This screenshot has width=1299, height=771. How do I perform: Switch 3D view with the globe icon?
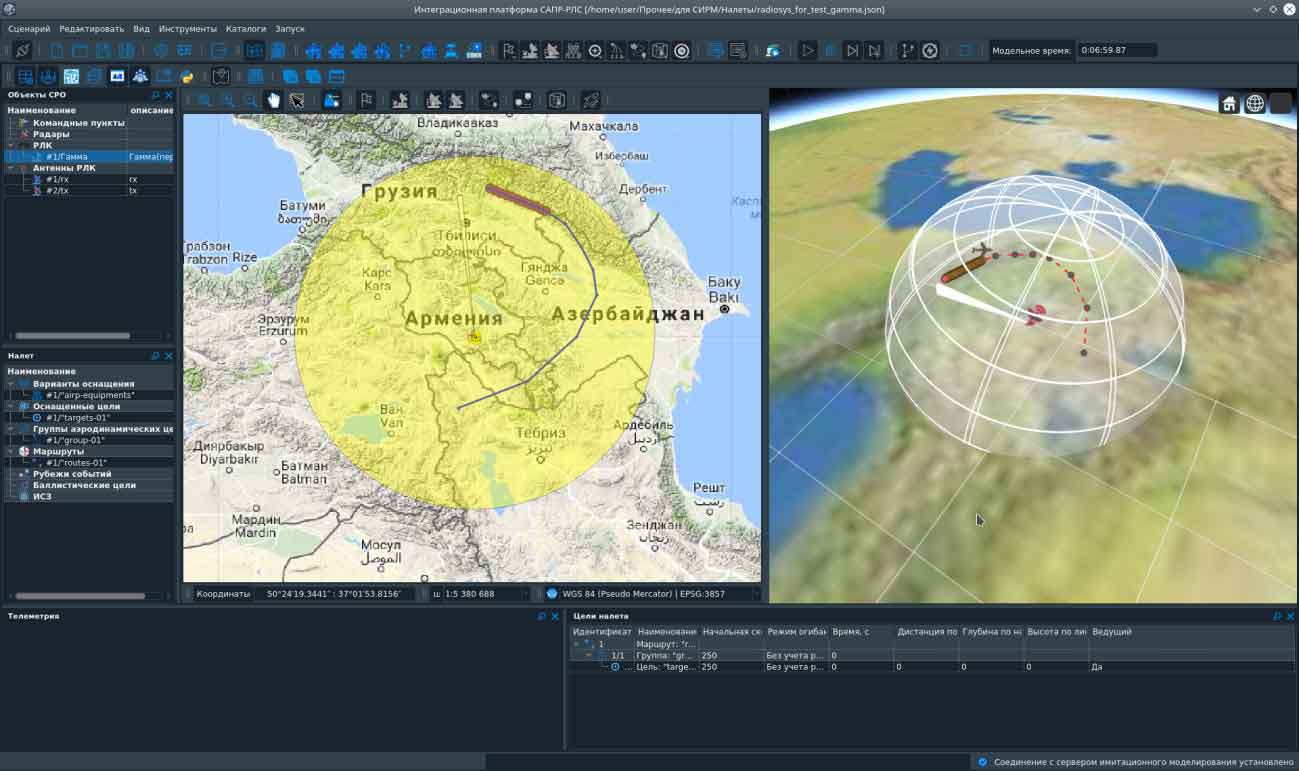point(1254,104)
